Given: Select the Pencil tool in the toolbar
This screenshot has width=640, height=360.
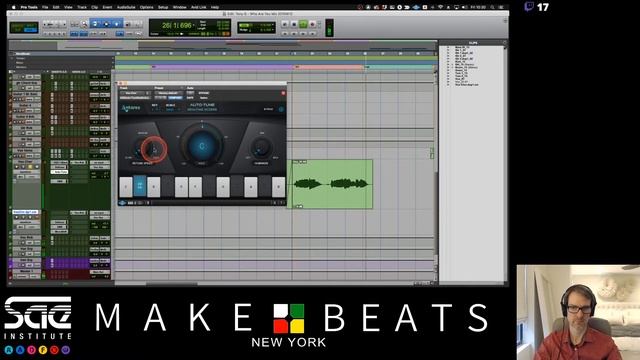Looking at the screenshot, I should coord(138,24).
